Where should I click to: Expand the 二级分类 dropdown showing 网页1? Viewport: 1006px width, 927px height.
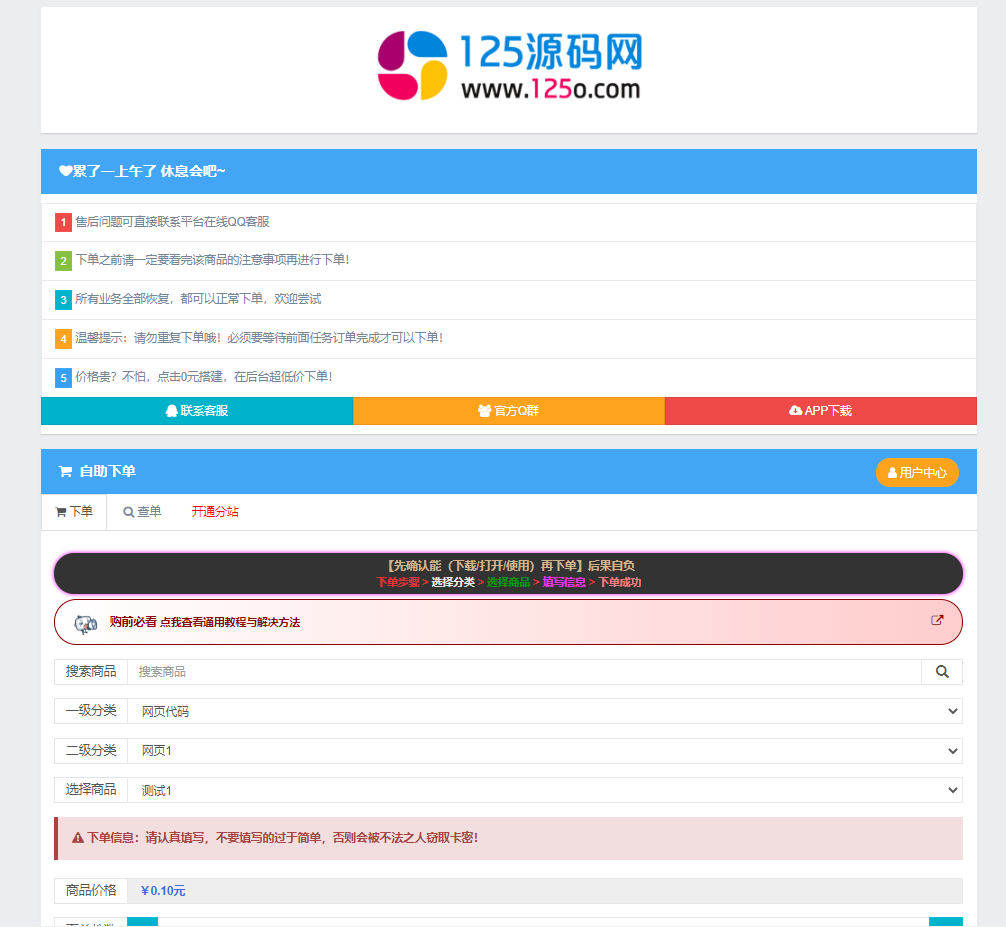544,751
